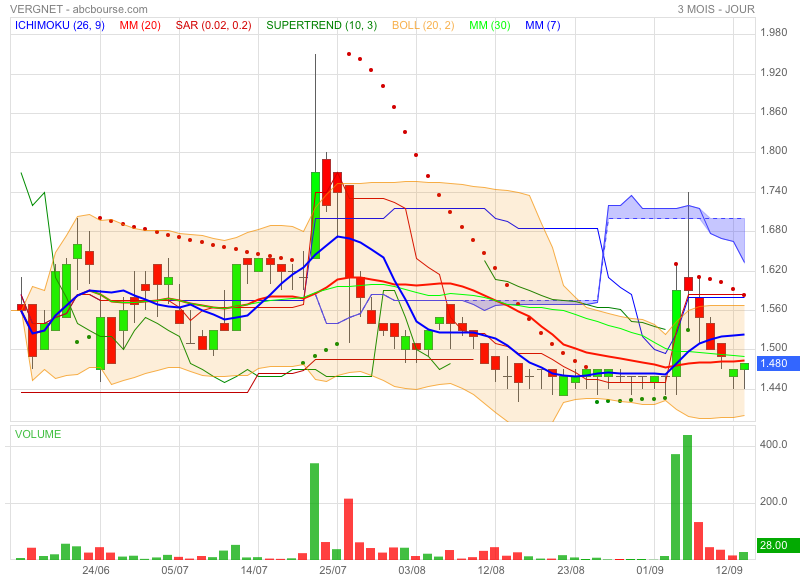Image resolution: width=800 pixels, height=580 pixels.
Task: Click the 1.560 price axis label
Action: [773, 309]
